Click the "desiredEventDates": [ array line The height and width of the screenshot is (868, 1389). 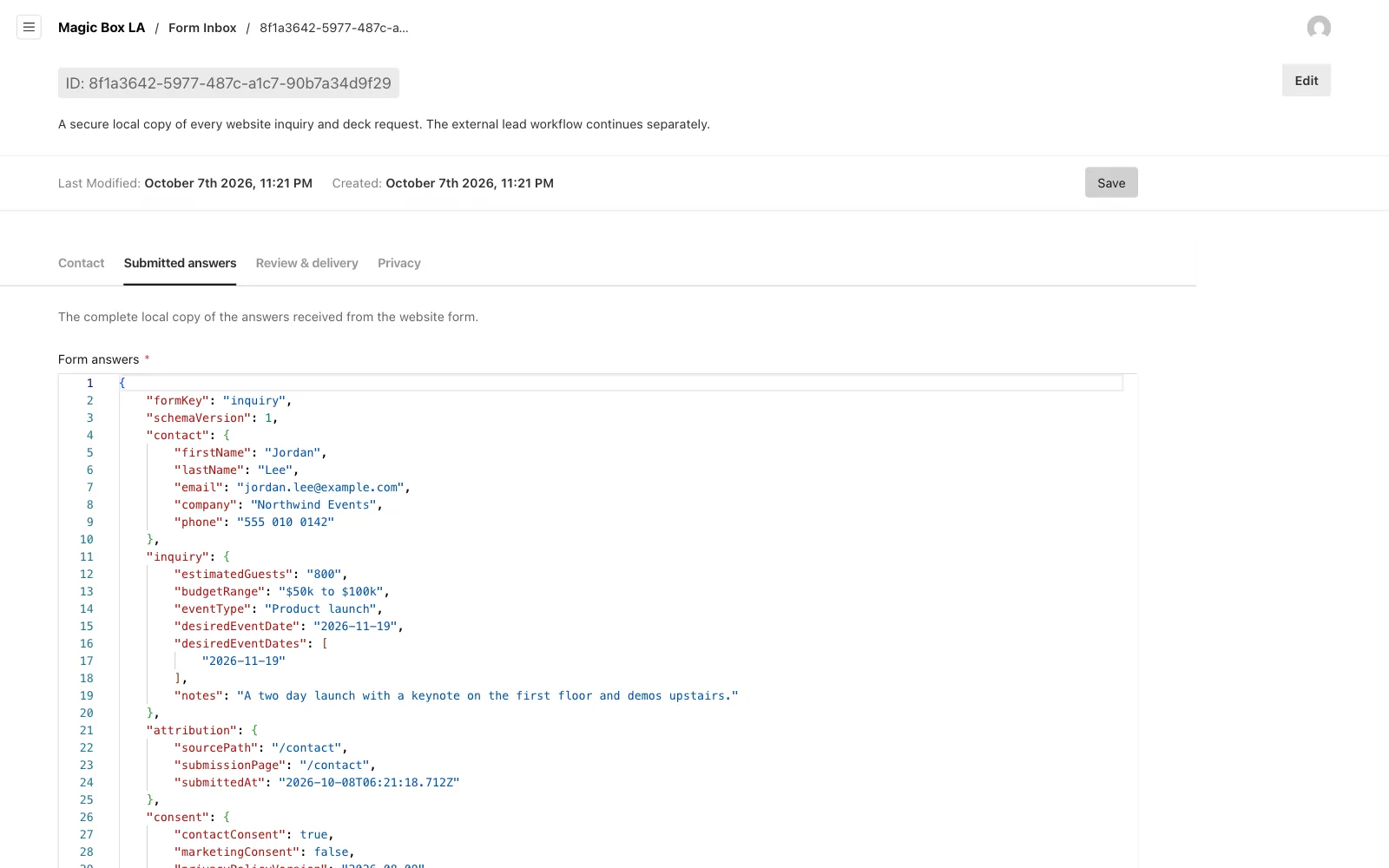pos(251,643)
